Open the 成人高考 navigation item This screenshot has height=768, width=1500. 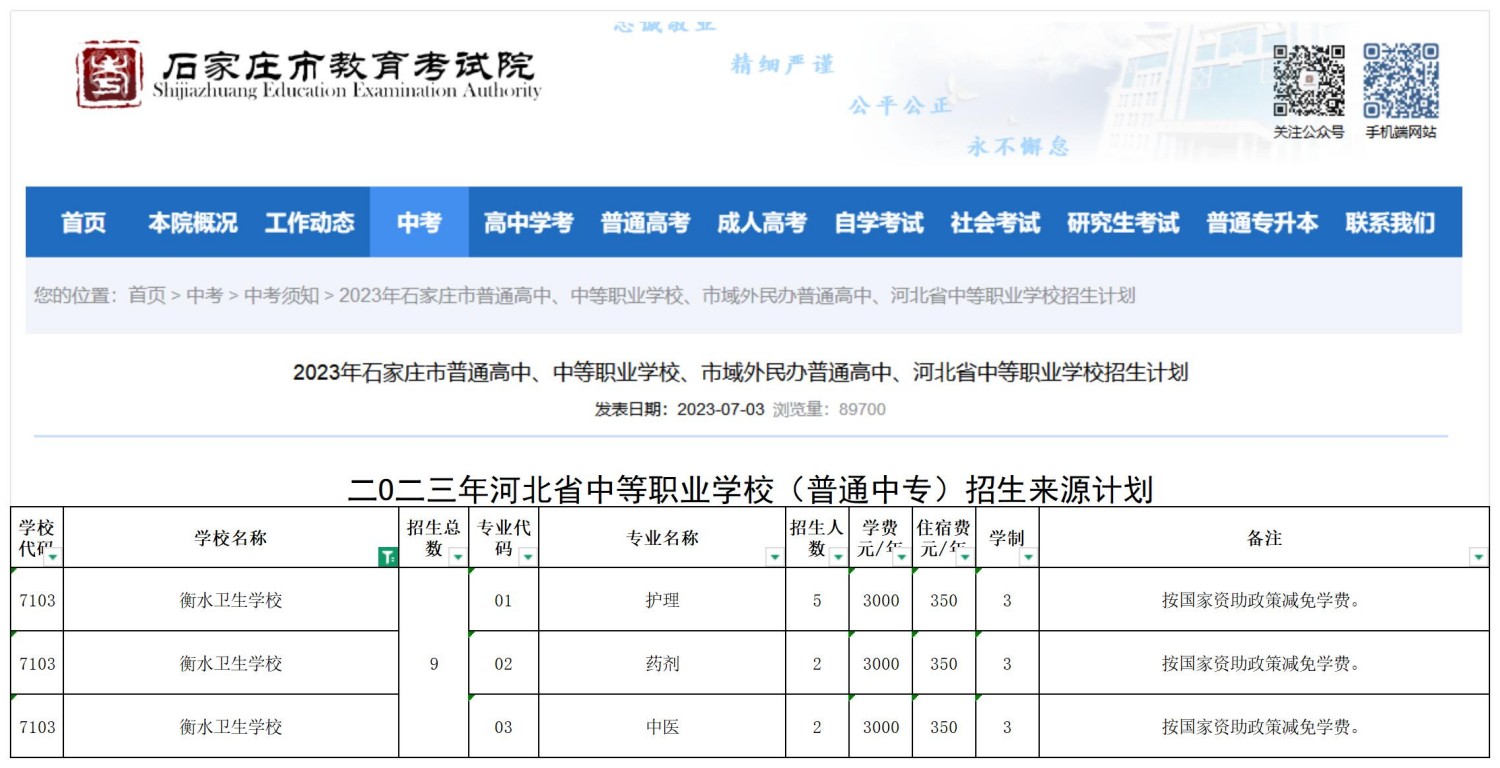761,223
